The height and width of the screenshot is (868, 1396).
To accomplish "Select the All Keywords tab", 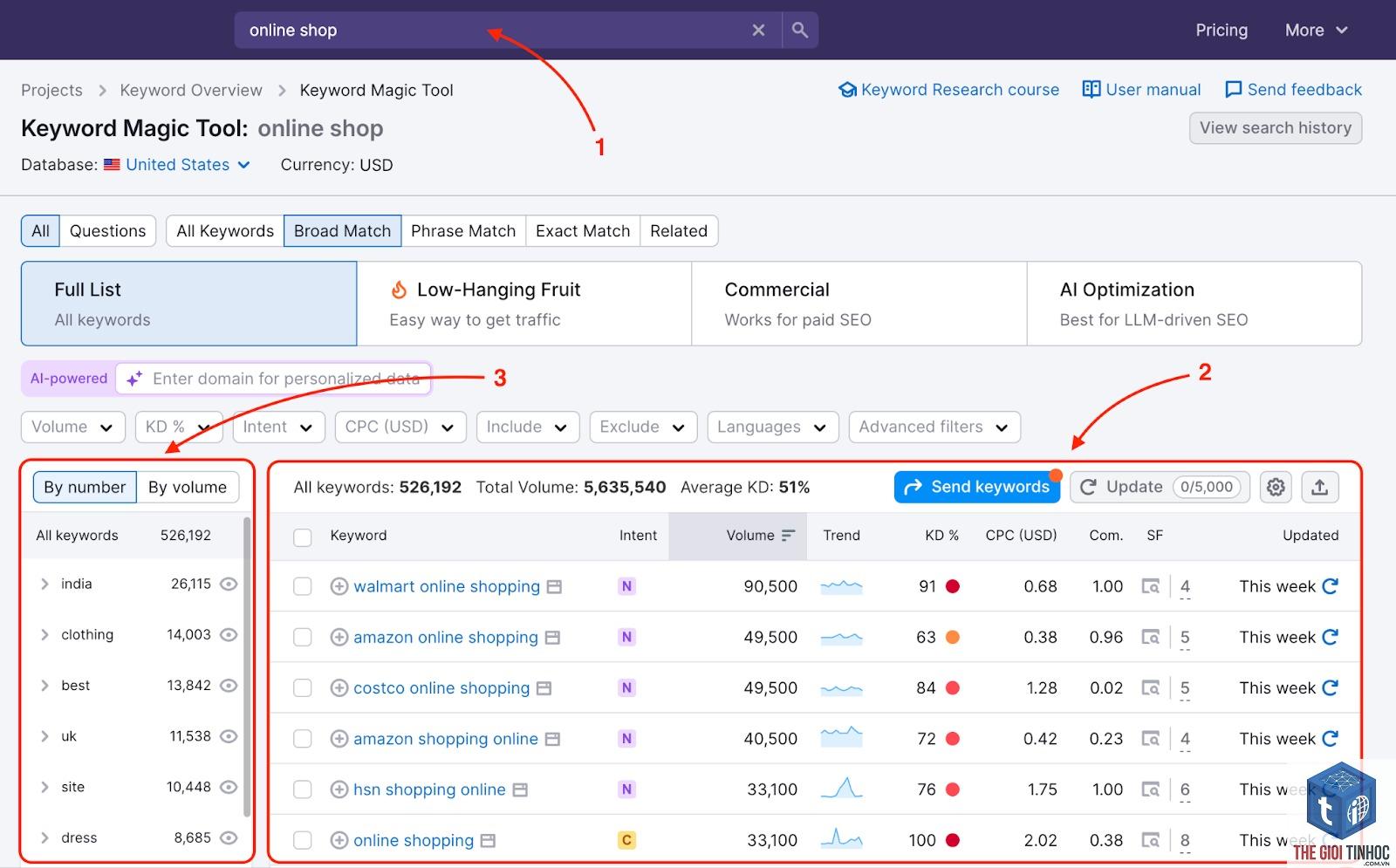I will 225,231.
